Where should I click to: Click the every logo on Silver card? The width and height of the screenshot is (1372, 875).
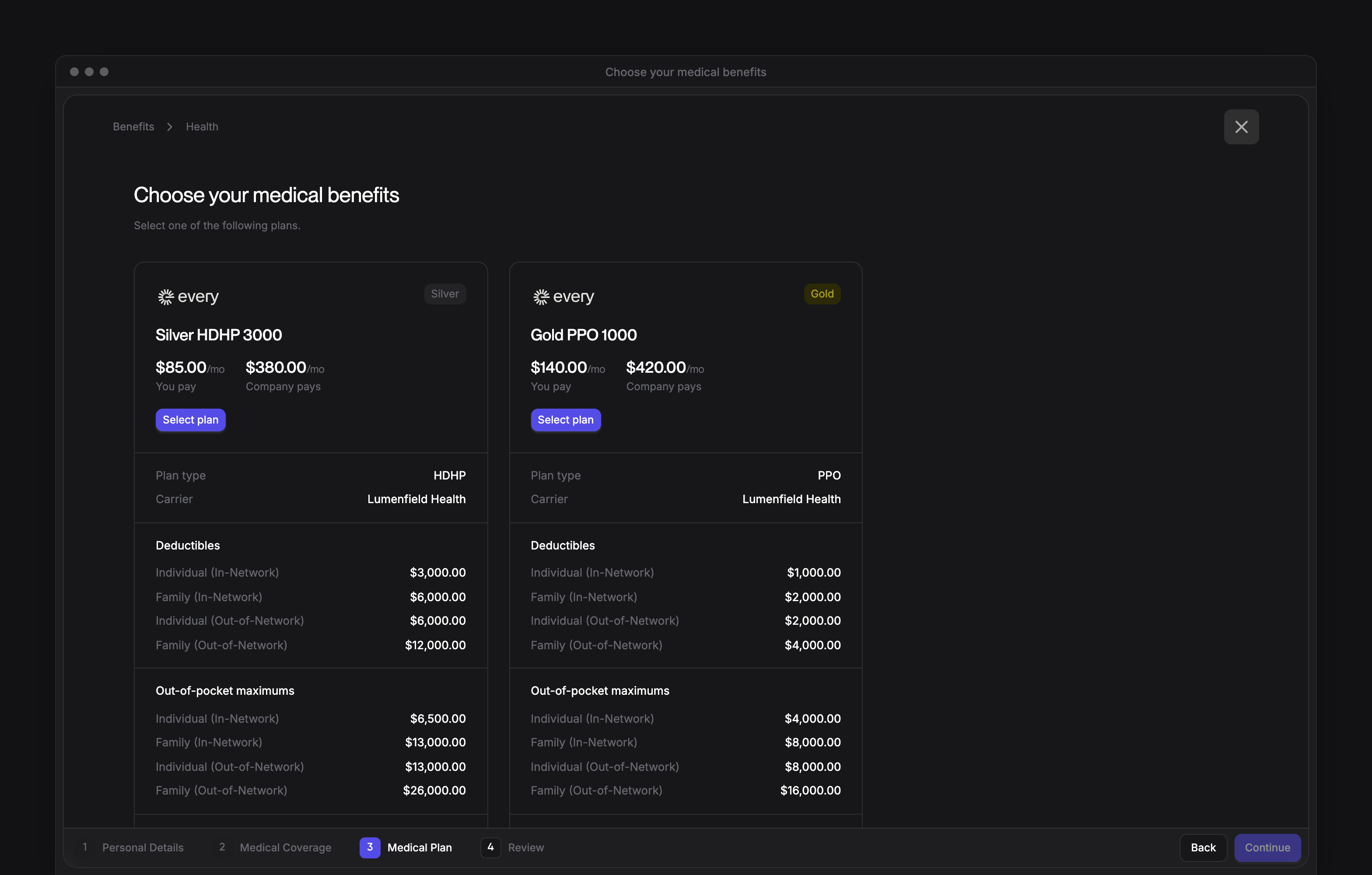(x=188, y=296)
